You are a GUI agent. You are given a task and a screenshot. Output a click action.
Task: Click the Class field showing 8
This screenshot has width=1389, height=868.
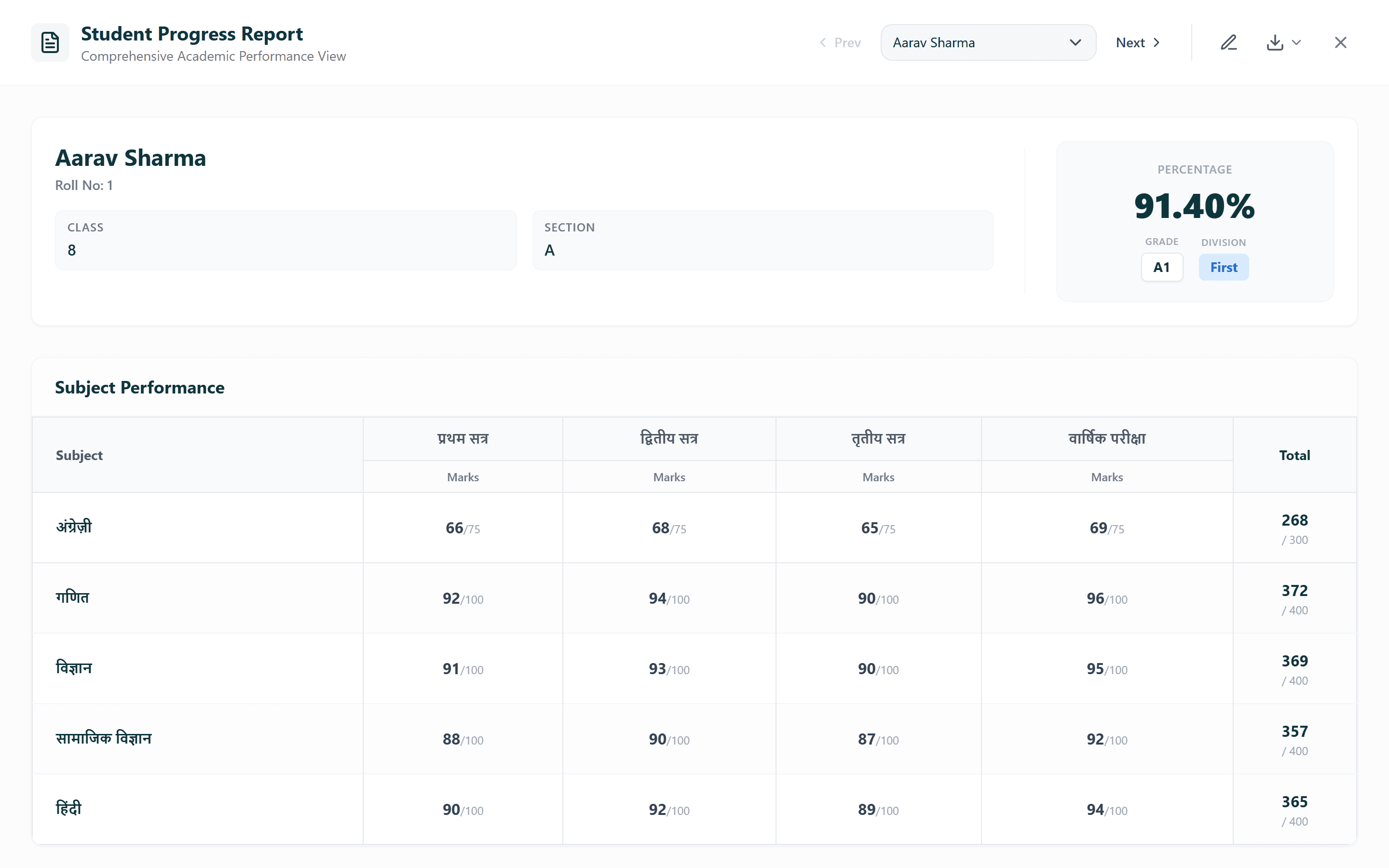(286, 240)
